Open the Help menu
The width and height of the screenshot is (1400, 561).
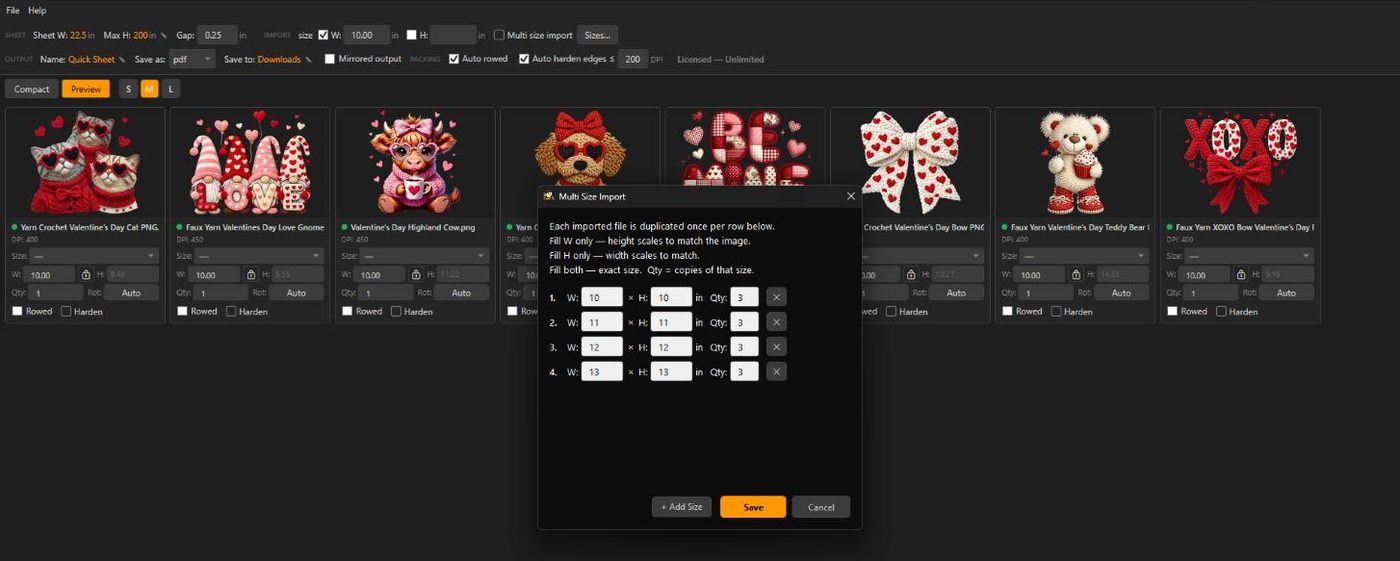click(x=37, y=10)
